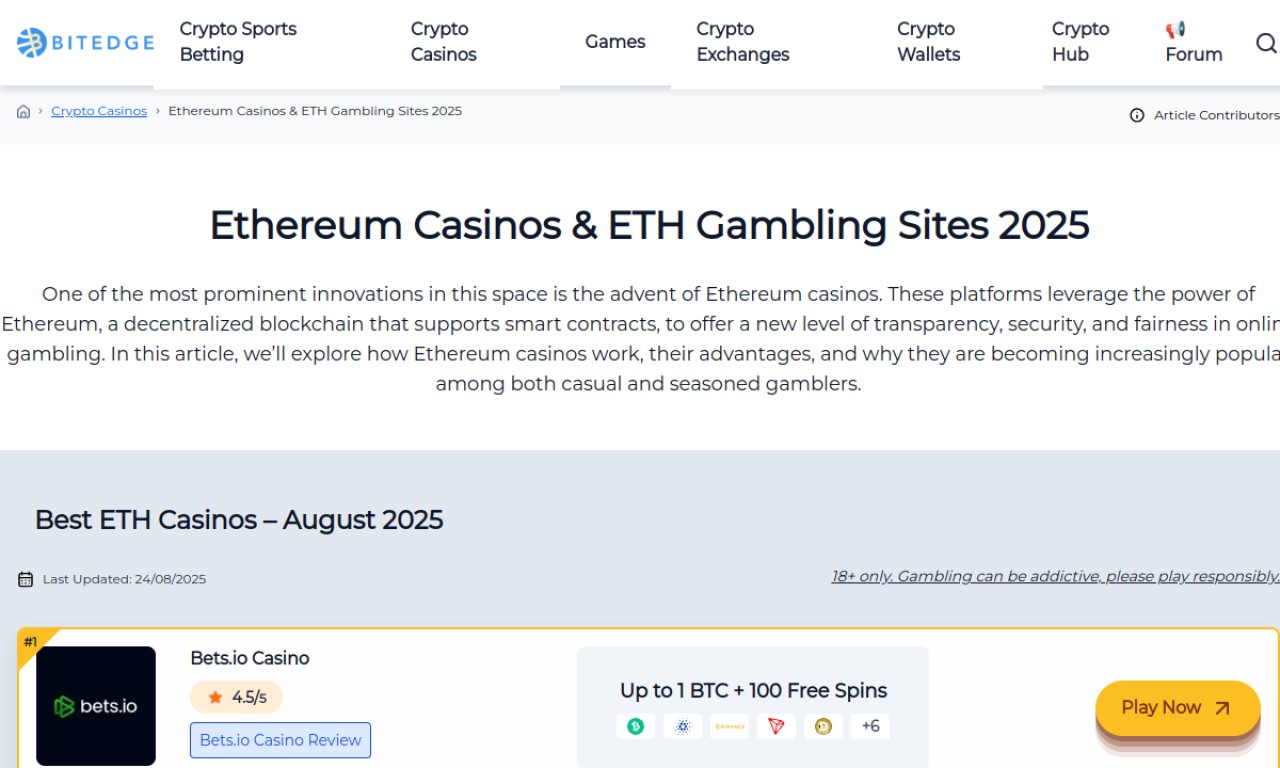Click the Article Contributors info icon
The image size is (1280, 768).
[1137, 115]
